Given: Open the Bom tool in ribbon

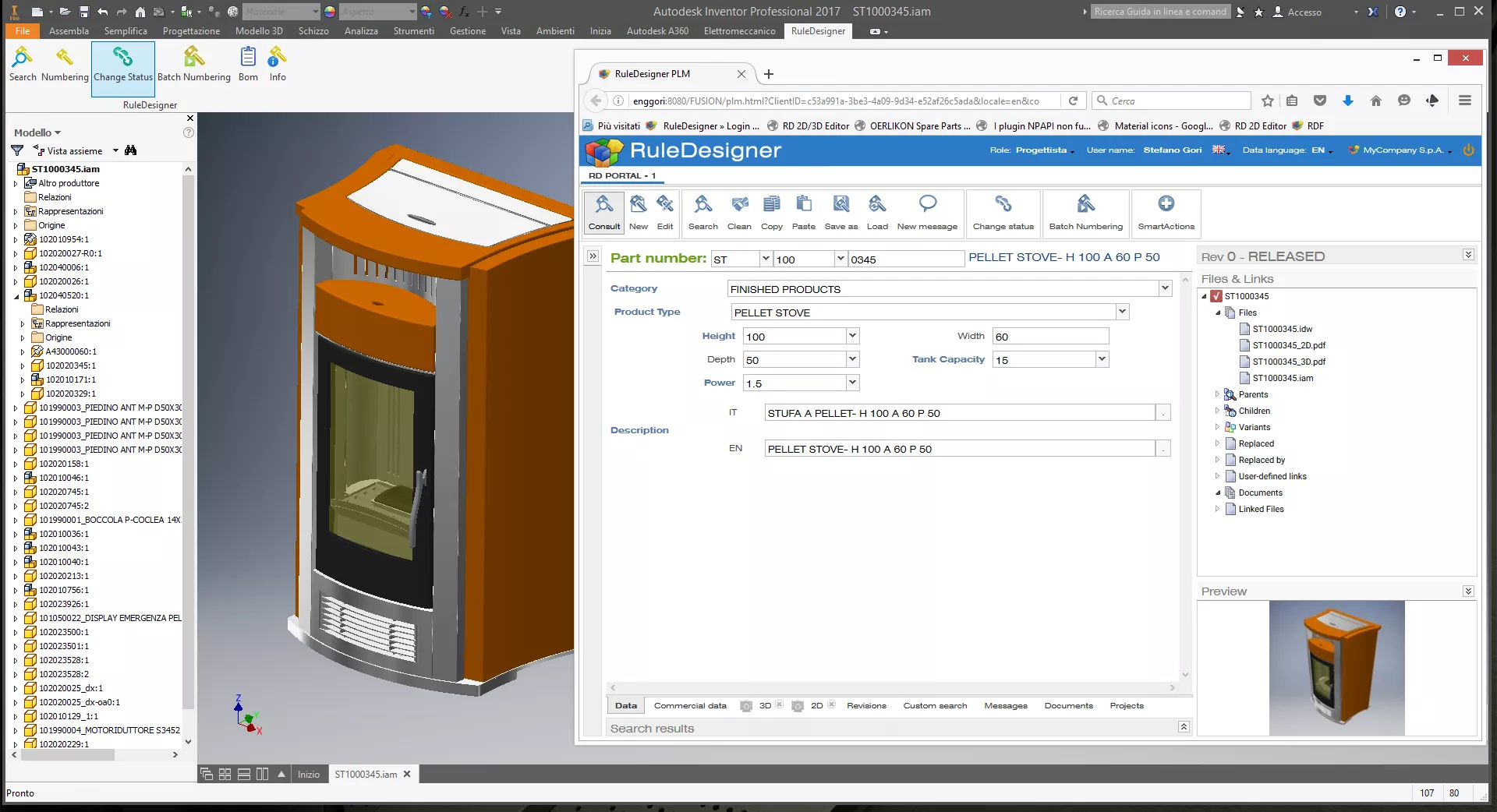Looking at the screenshot, I should click(x=248, y=64).
